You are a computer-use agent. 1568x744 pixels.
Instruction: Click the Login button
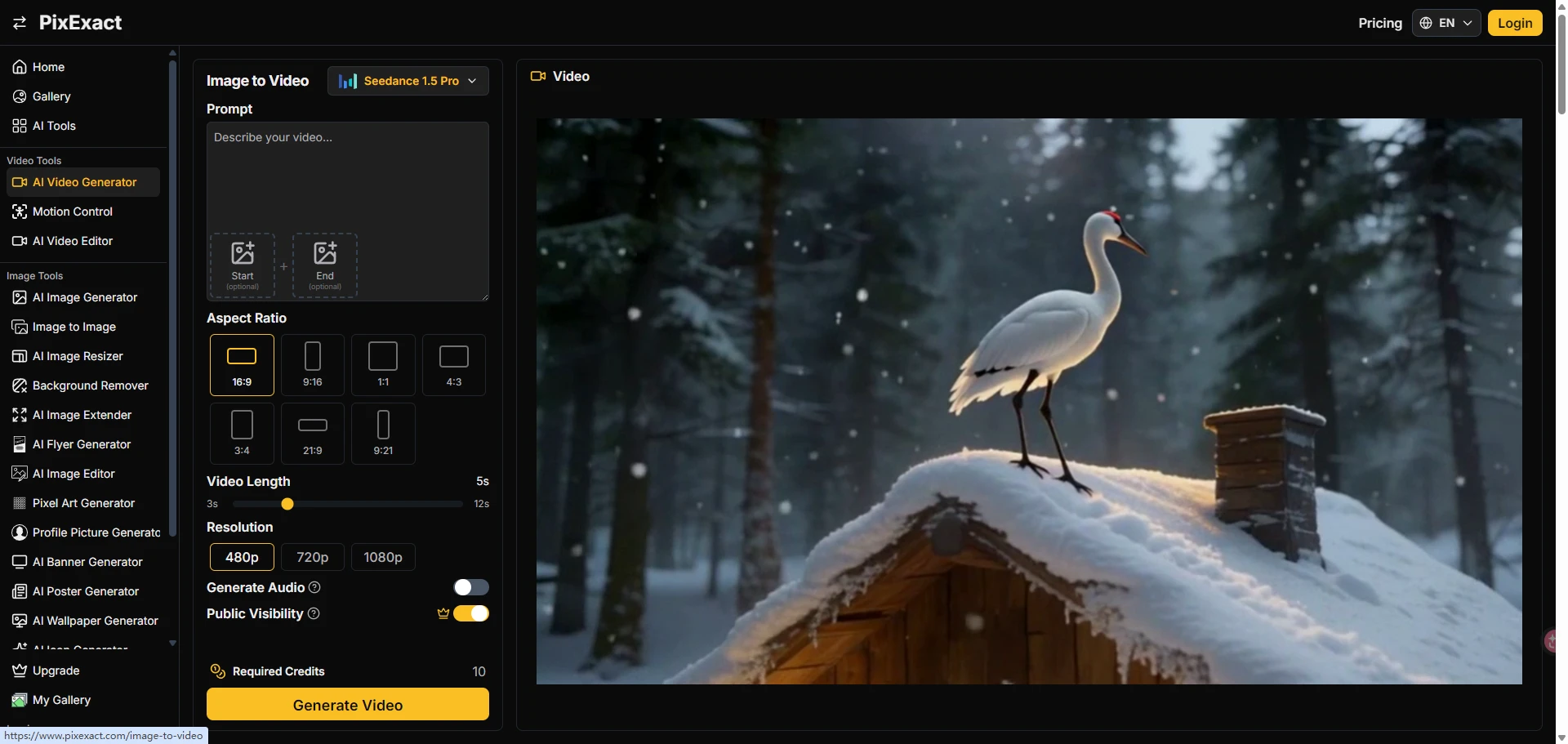point(1514,23)
